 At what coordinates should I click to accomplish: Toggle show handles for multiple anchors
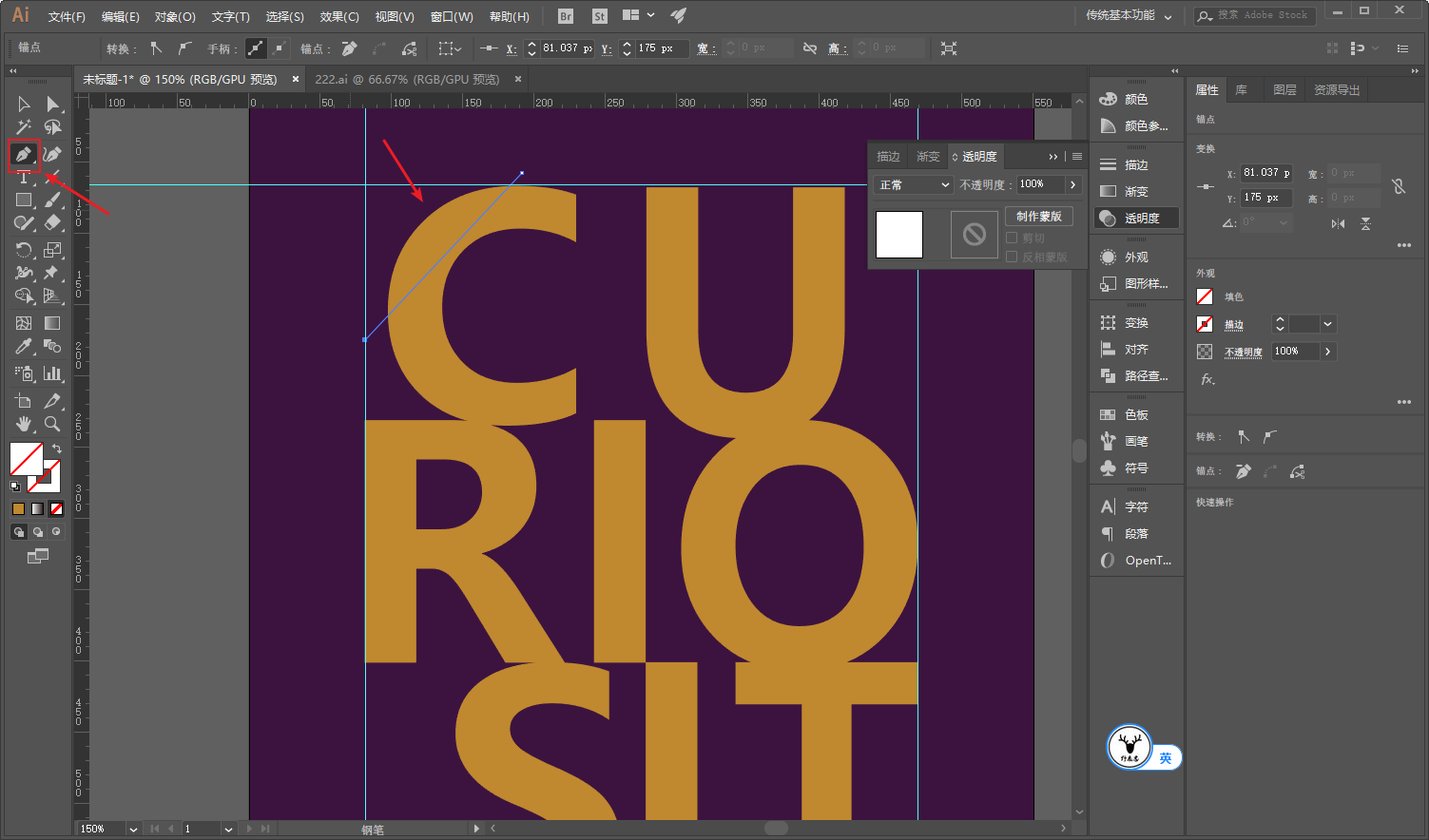point(256,48)
